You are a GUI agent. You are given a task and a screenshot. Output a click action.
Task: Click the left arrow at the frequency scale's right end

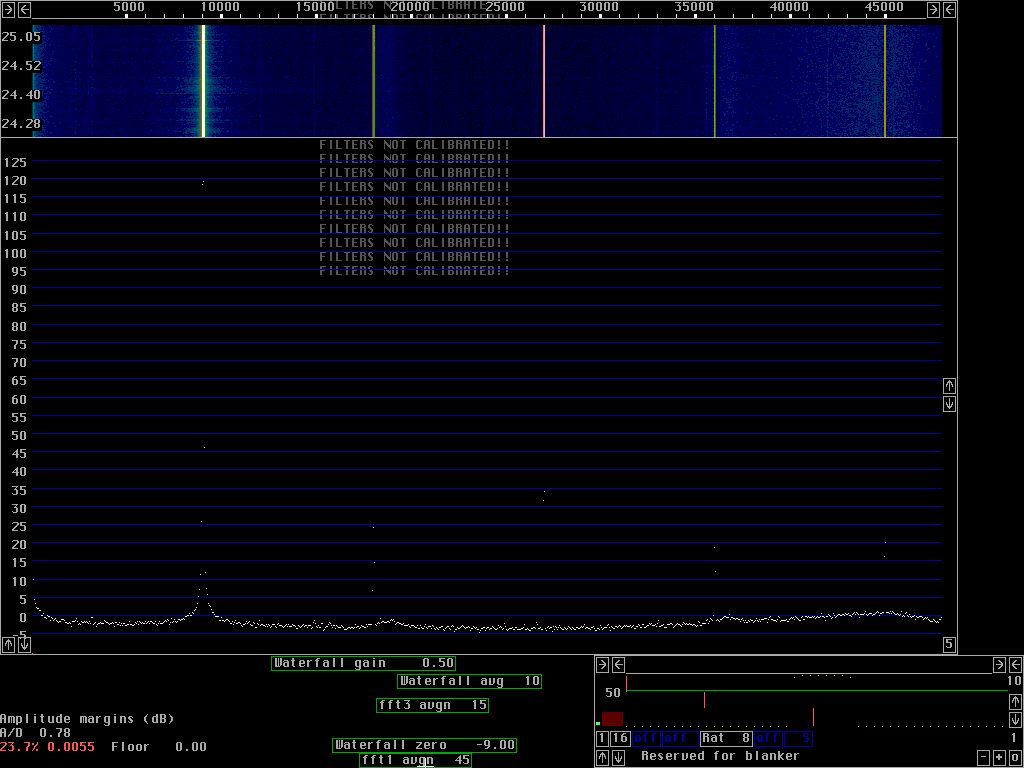tap(949, 9)
